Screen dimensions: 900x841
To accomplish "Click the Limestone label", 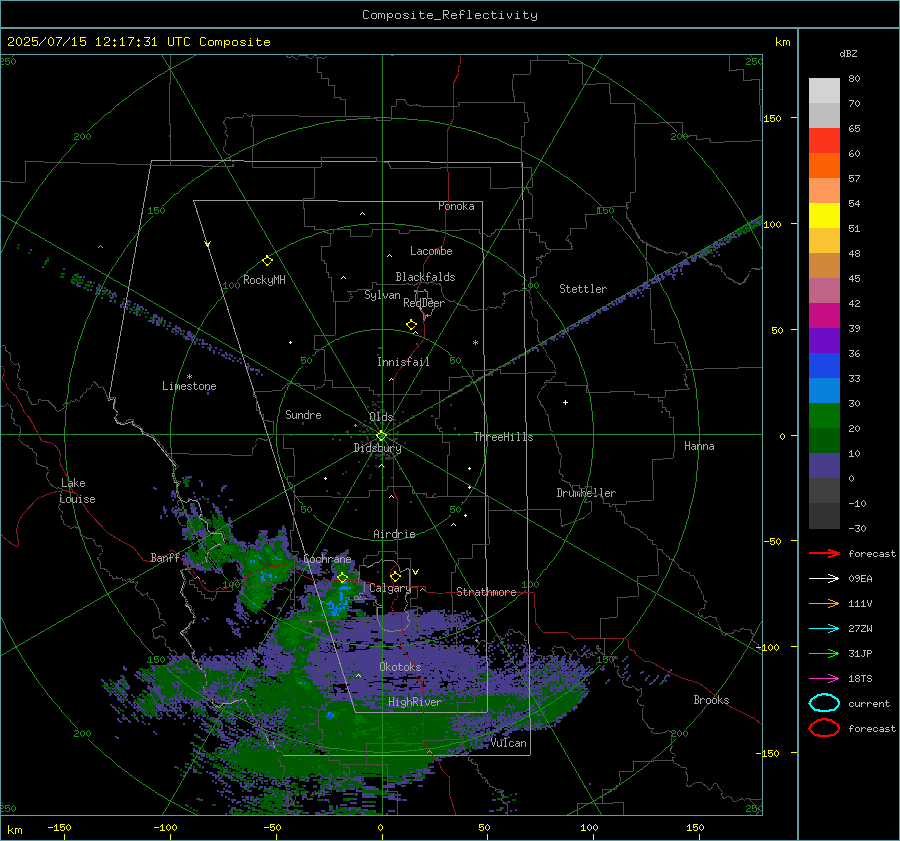I will (189, 386).
